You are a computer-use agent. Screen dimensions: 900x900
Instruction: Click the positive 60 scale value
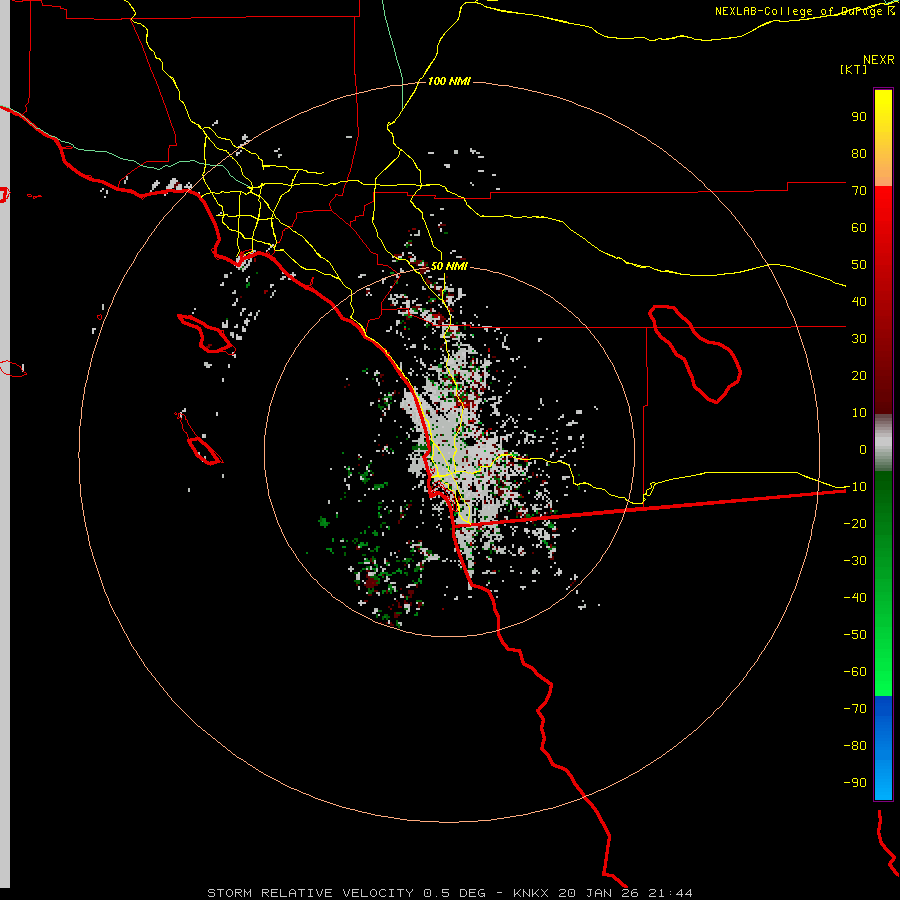[x=859, y=227]
